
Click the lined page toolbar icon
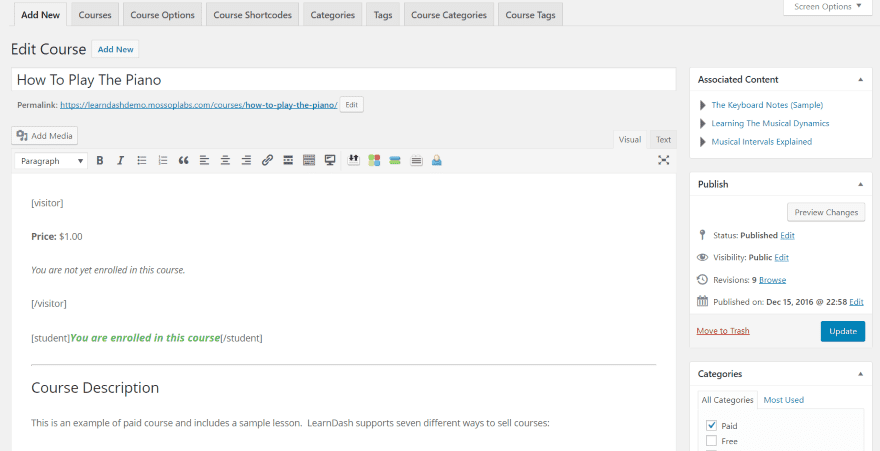416,161
